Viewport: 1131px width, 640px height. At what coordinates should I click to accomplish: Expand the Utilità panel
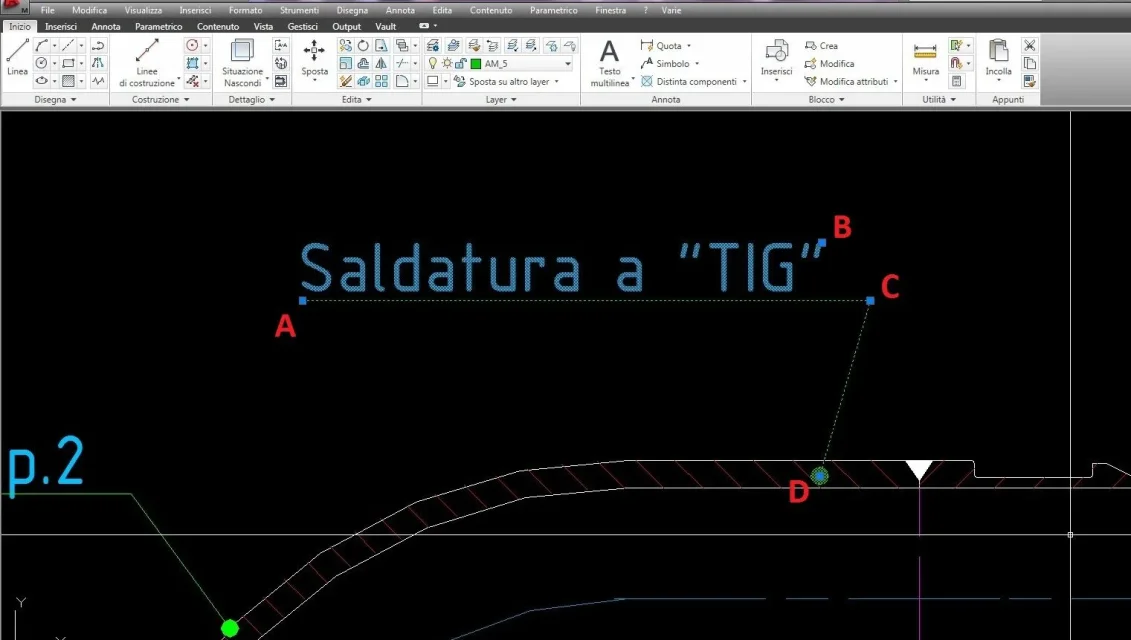pyautogui.click(x=938, y=100)
